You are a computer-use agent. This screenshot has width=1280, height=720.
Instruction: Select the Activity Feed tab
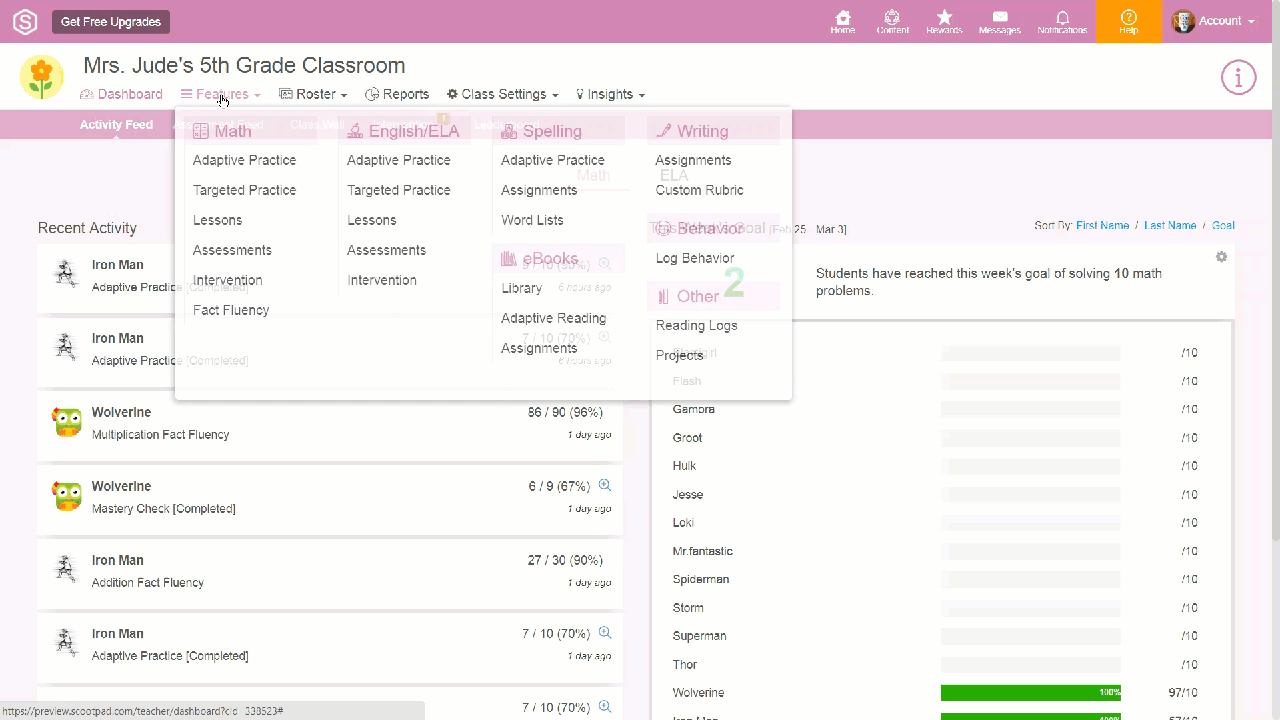point(116,125)
